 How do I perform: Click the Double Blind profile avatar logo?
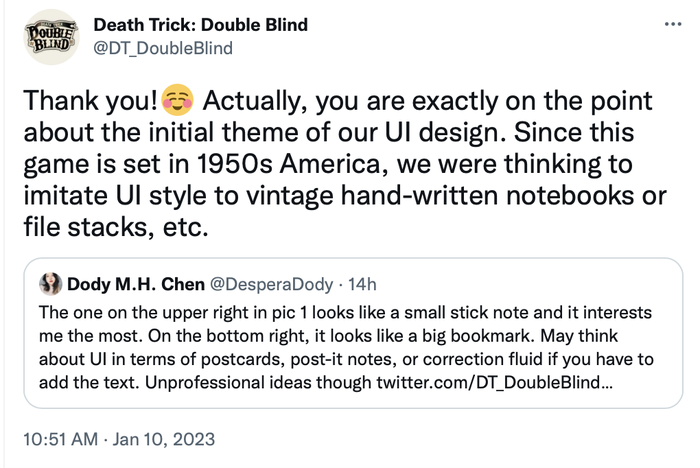pos(49,37)
